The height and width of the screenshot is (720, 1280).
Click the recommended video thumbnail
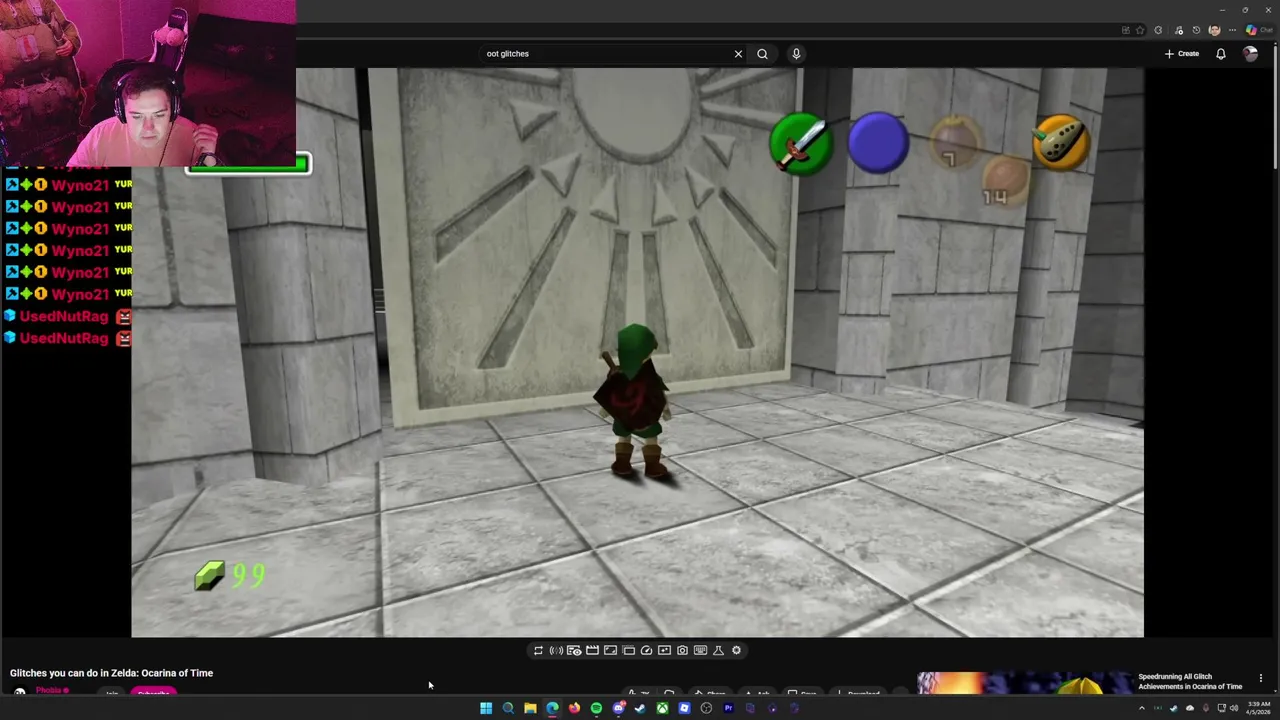[1025, 683]
